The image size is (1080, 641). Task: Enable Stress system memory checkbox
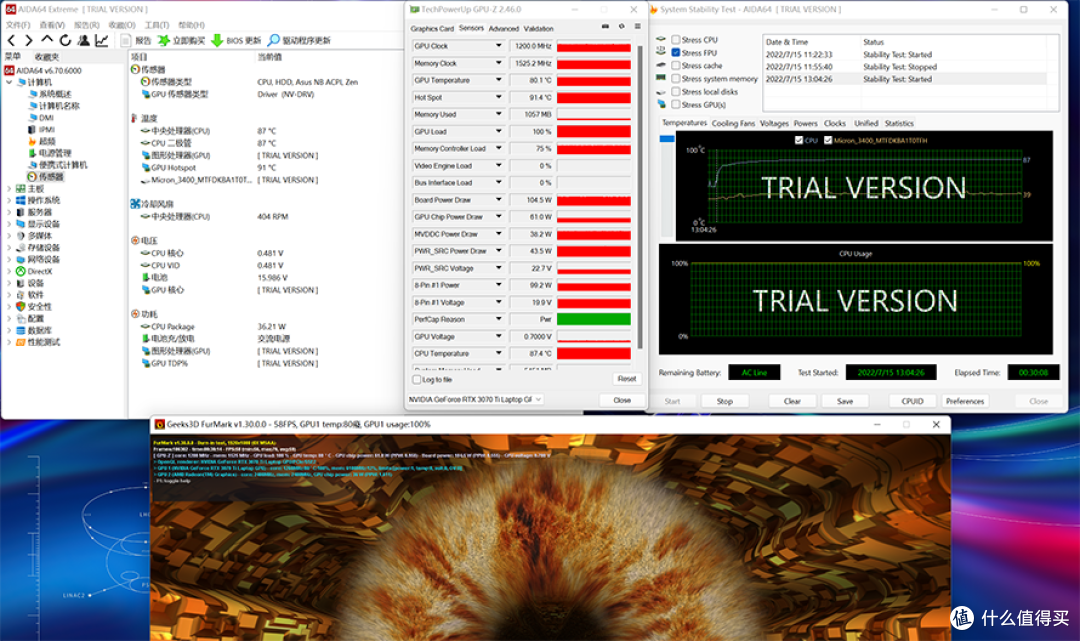(x=676, y=78)
